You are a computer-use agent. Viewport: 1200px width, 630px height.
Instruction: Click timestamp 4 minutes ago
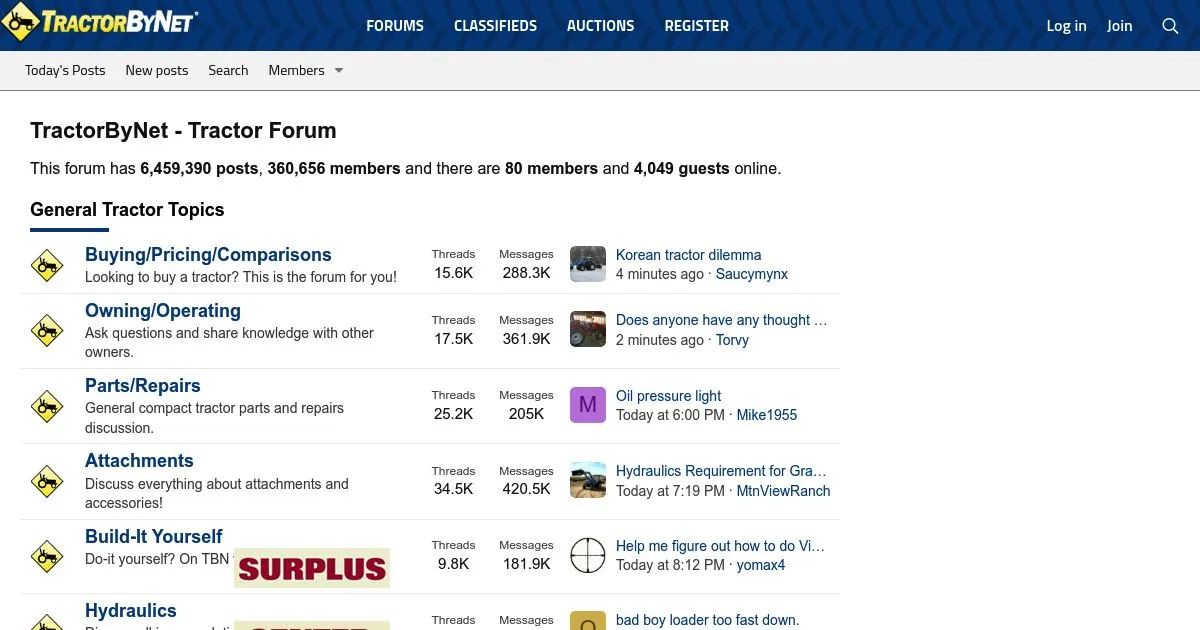(660, 274)
